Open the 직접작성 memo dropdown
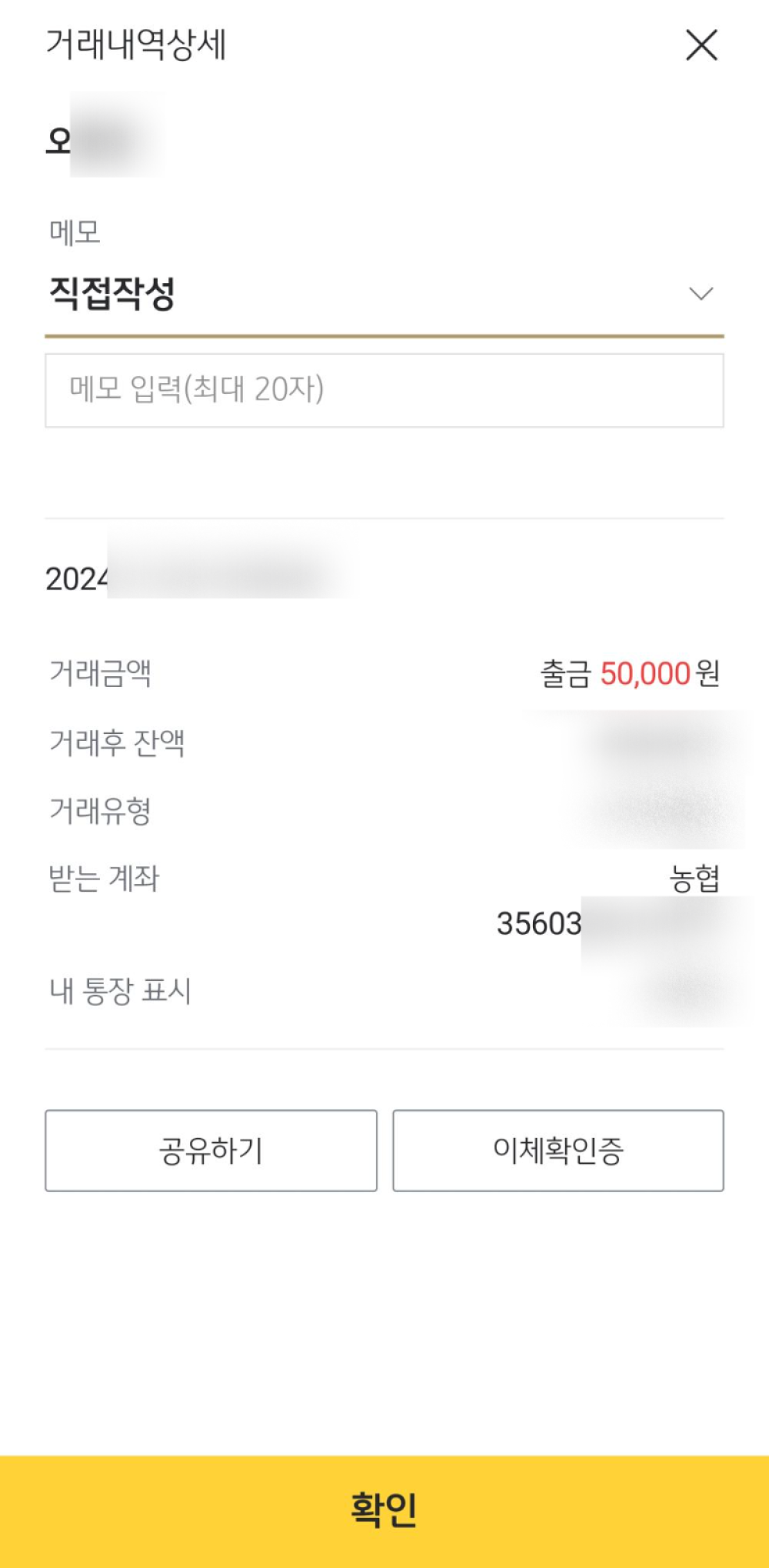Image resolution: width=769 pixels, height=1568 pixels. coord(112,294)
